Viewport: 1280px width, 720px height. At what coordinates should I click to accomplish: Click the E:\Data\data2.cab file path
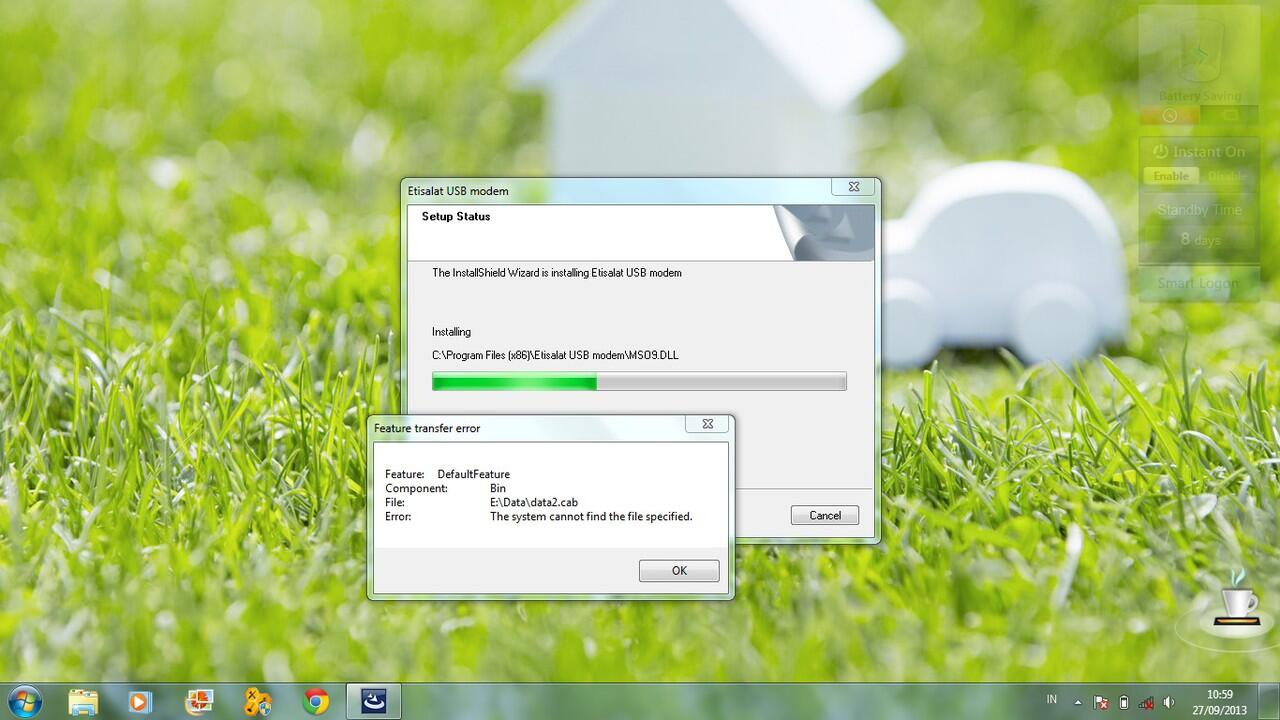click(x=534, y=502)
